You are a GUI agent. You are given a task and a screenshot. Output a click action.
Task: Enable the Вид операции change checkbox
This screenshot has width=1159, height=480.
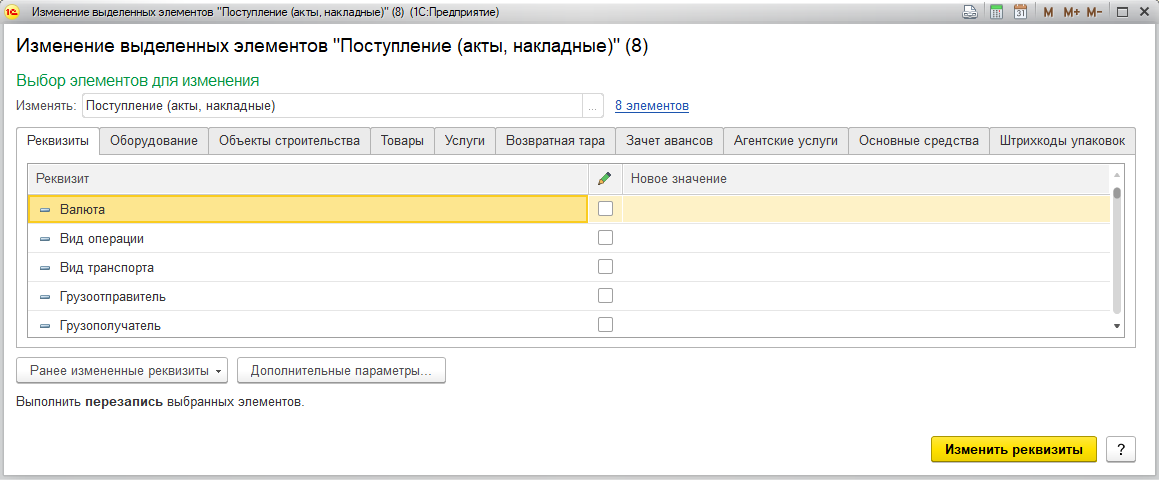(x=605, y=238)
